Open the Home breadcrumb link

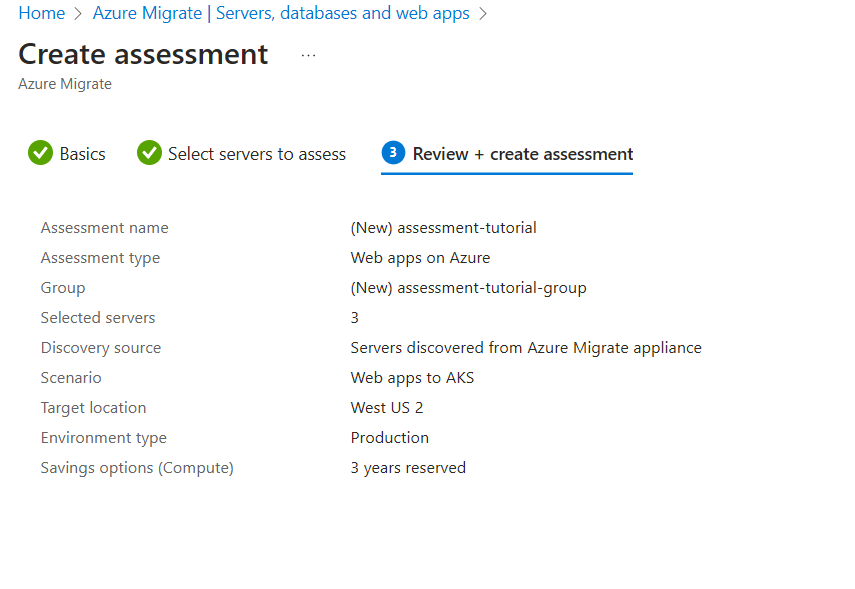tap(41, 13)
